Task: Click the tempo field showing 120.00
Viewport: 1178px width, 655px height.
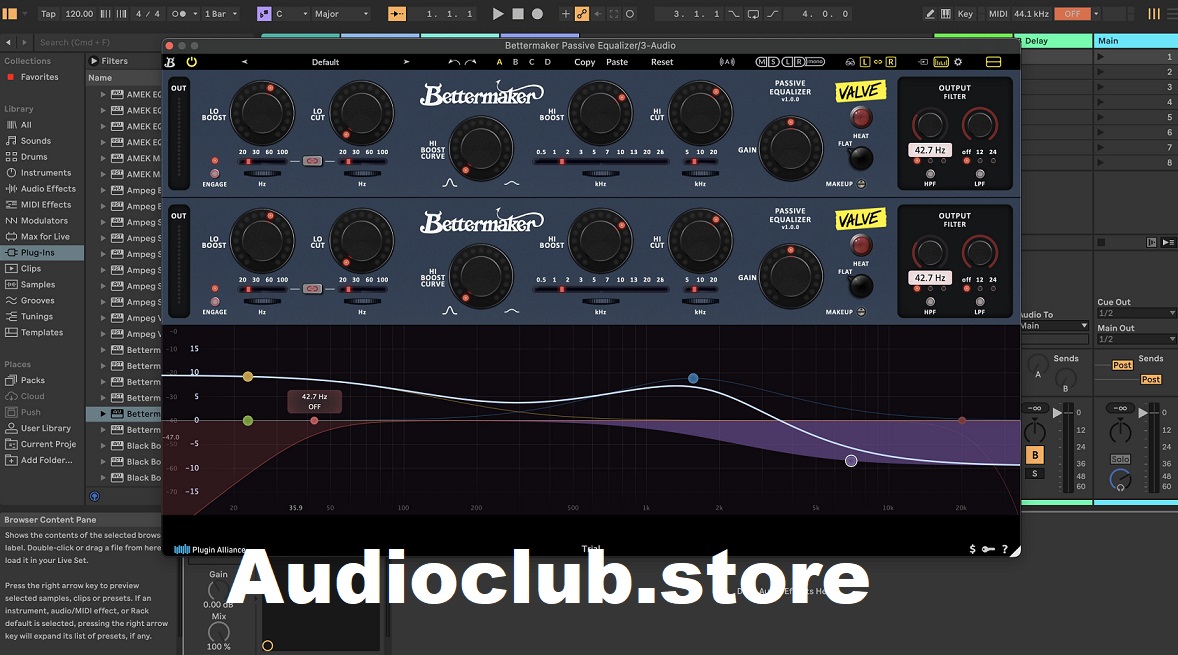Action: coord(79,14)
